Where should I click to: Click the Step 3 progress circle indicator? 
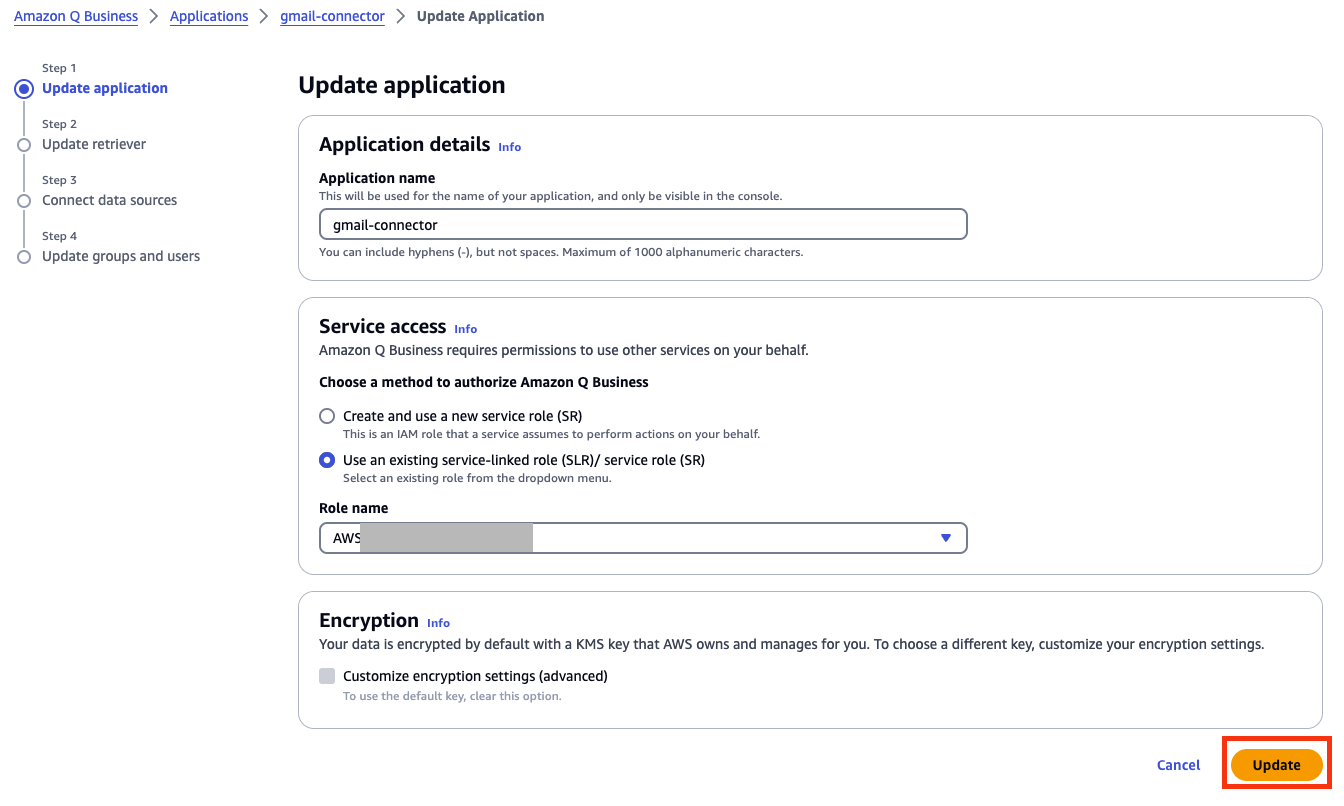[x=24, y=201]
